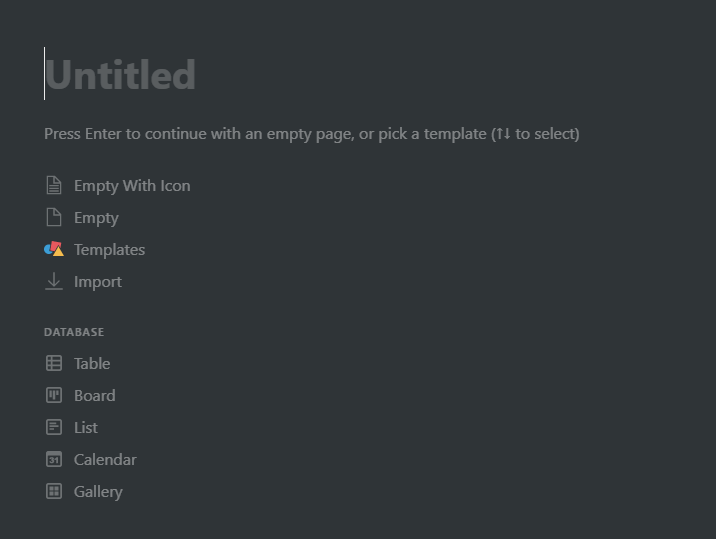The width and height of the screenshot is (716, 539).
Task: Click the blank Empty page icon
Action: pyautogui.click(x=54, y=218)
